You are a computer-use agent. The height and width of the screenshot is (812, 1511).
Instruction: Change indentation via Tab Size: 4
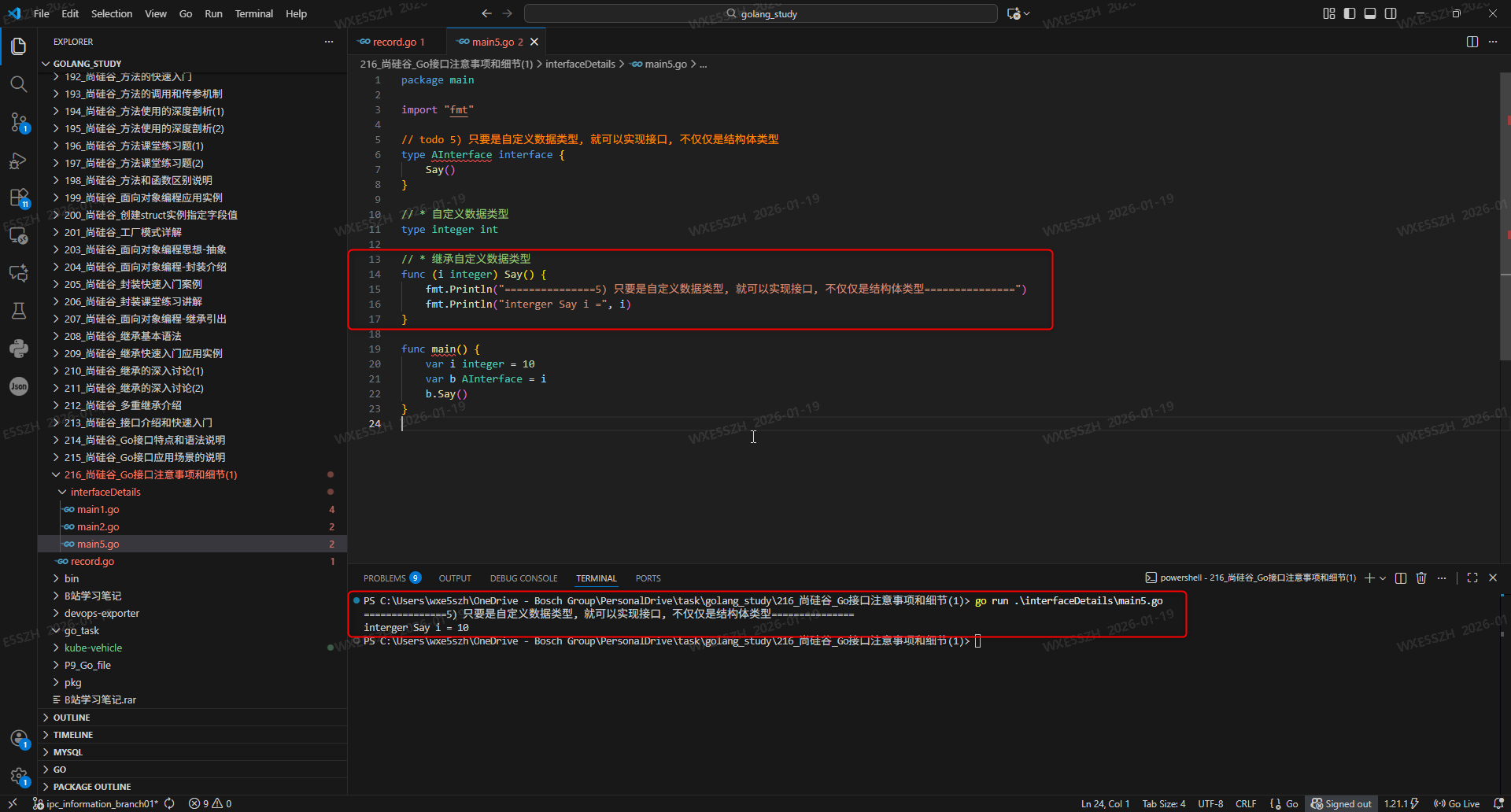(1164, 803)
